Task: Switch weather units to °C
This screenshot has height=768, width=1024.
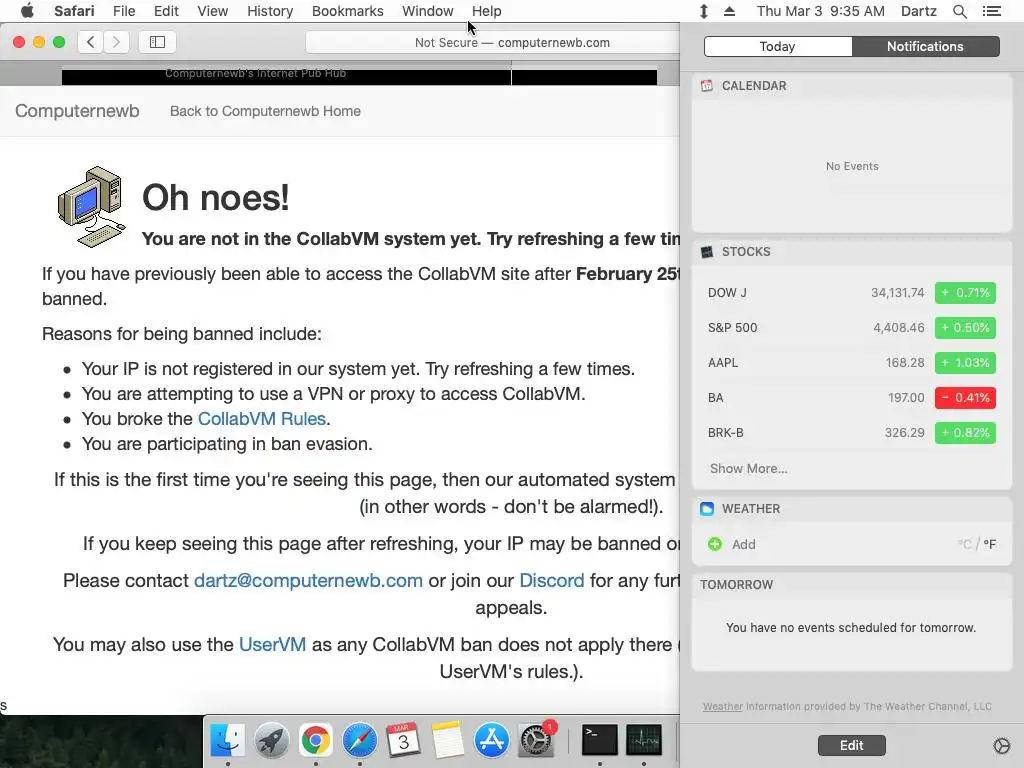Action: (x=965, y=544)
